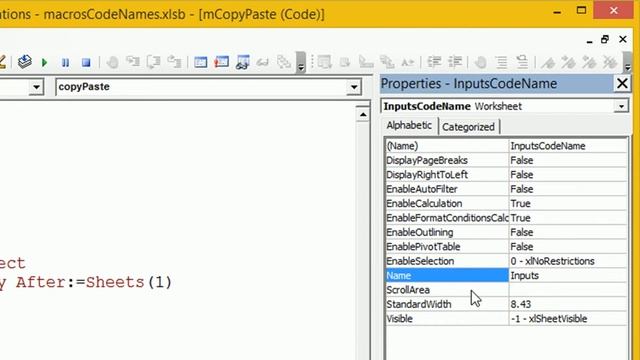The height and width of the screenshot is (360, 640).
Task: Click the Reset (stop) square icon
Action: click(x=86, y=62)
